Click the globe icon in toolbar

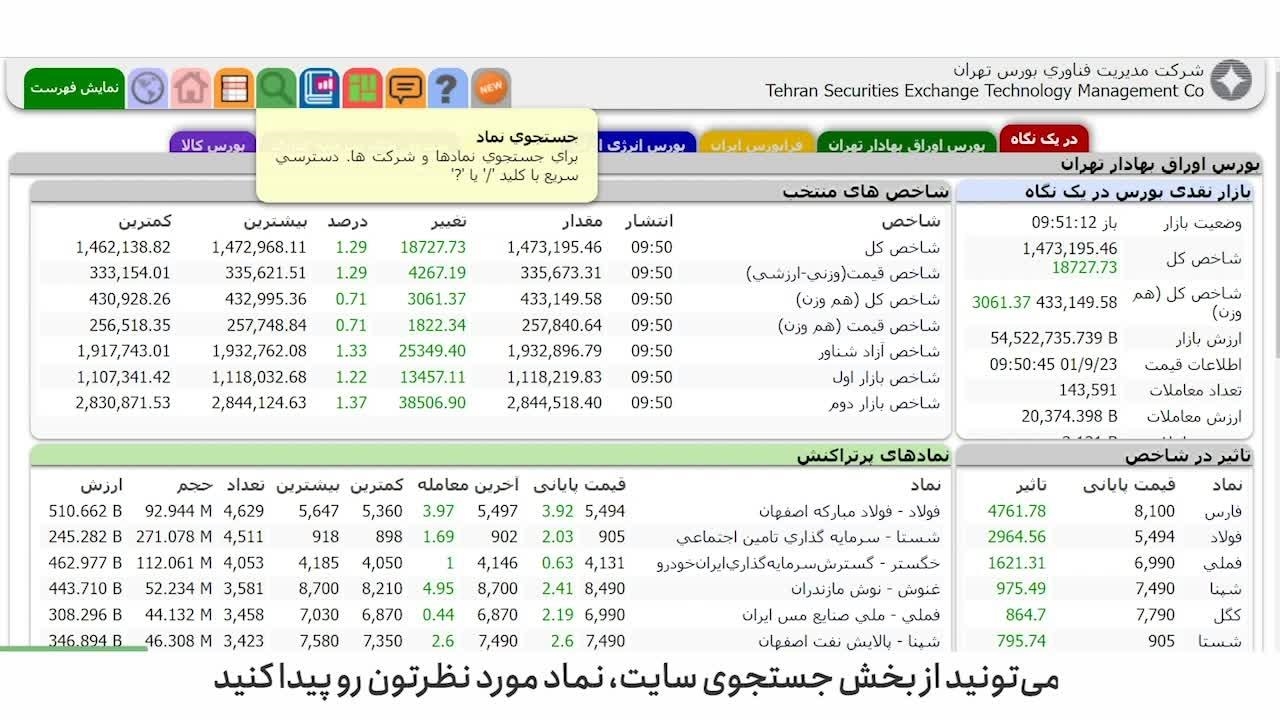click(147, 89)
